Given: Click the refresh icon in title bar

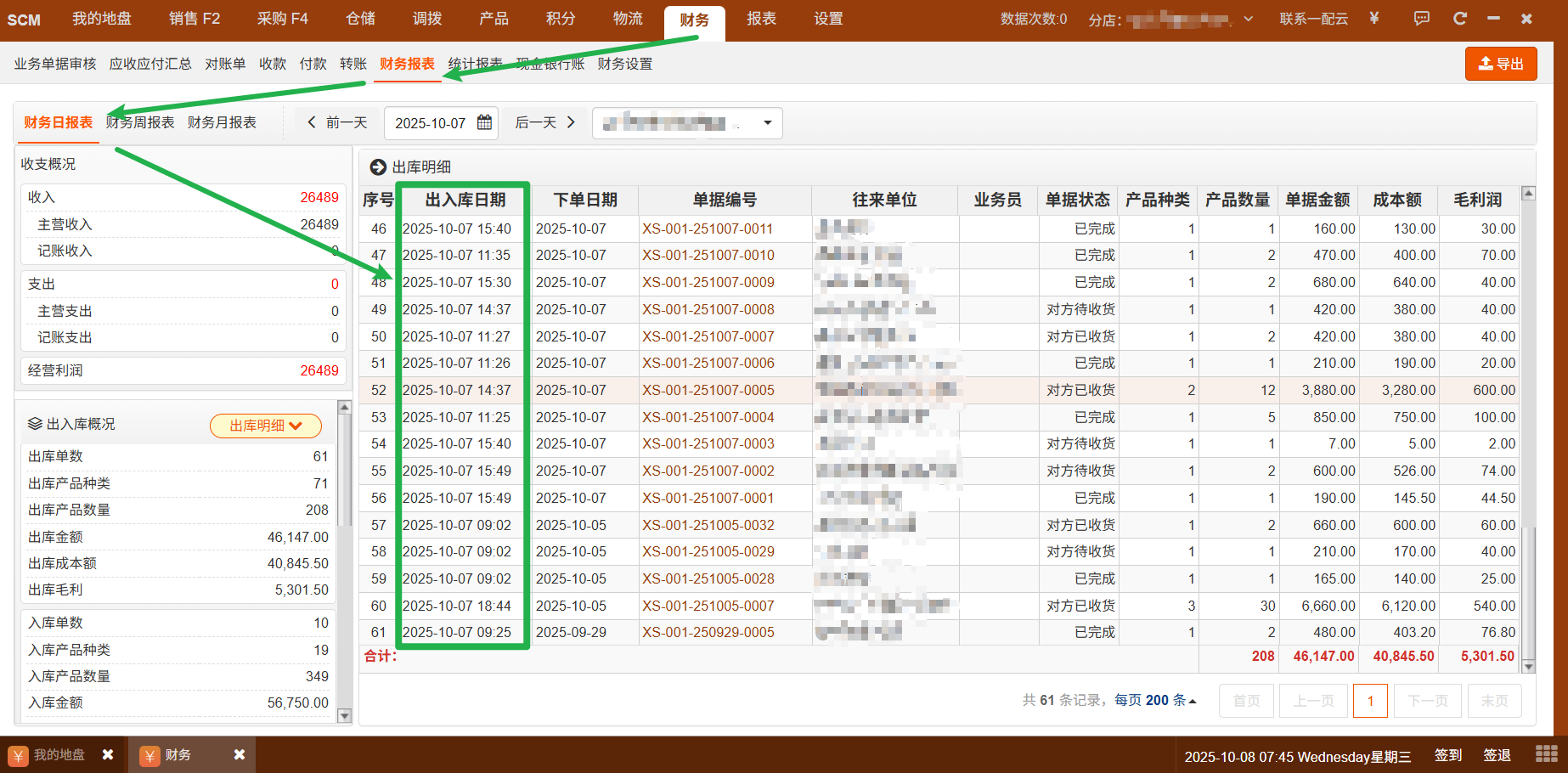Looking at the screenshot, I should (1459, 19).
